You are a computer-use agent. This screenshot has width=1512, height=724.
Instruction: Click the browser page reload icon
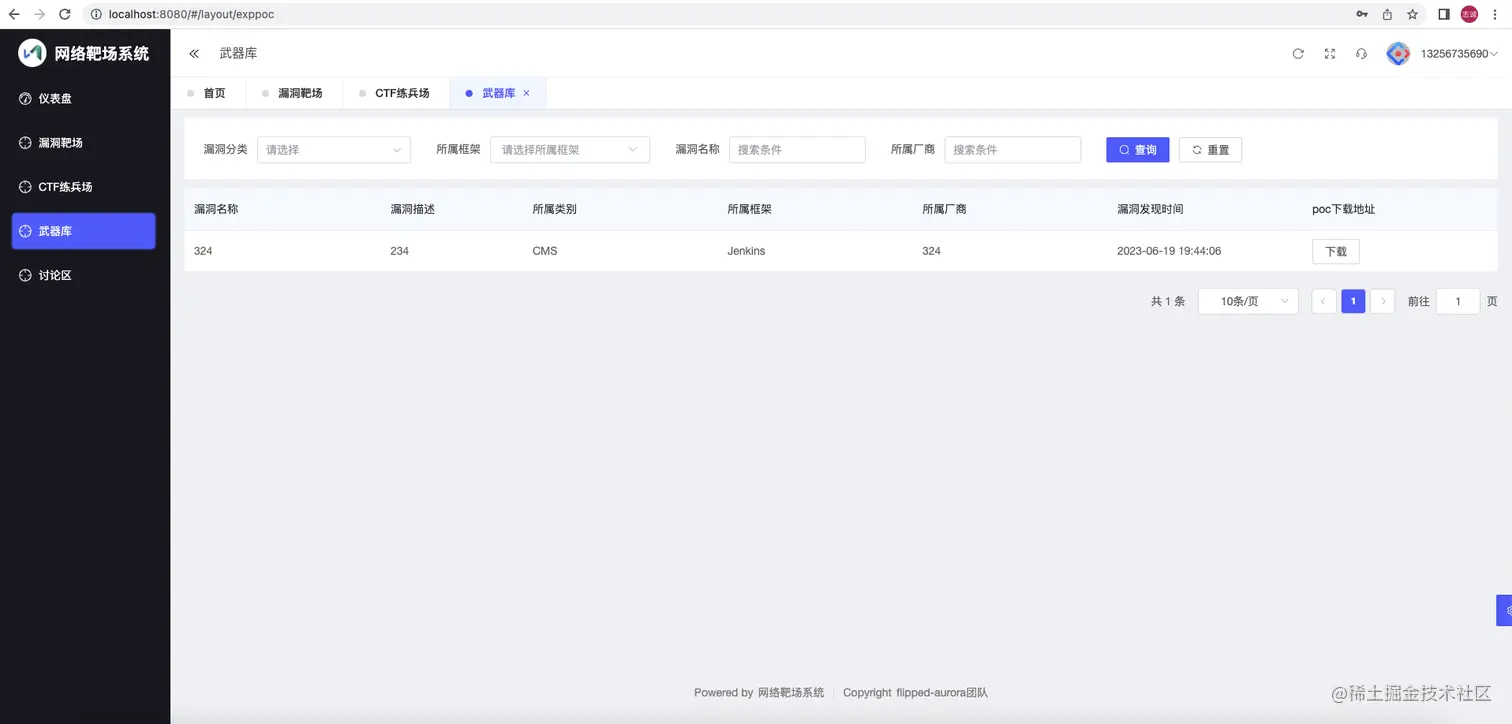click(65, 14)
